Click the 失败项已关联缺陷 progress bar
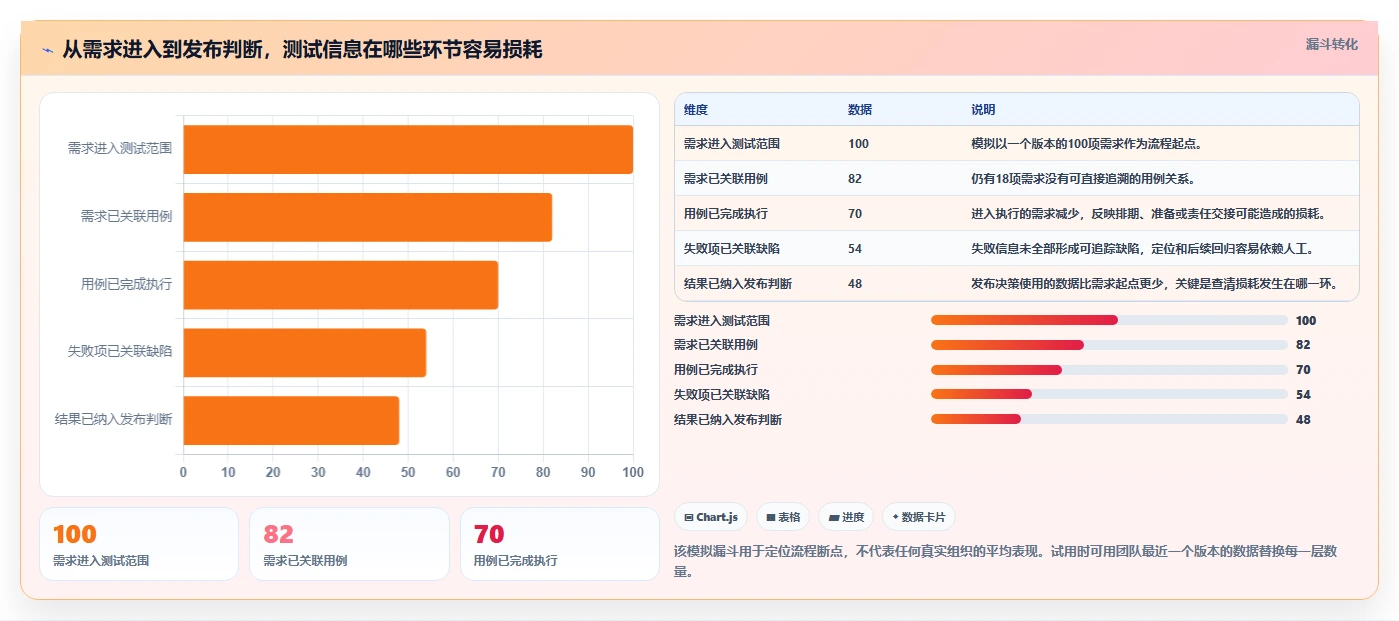This screenshot has height=621, width=1399. click(x=1109, y=394)
